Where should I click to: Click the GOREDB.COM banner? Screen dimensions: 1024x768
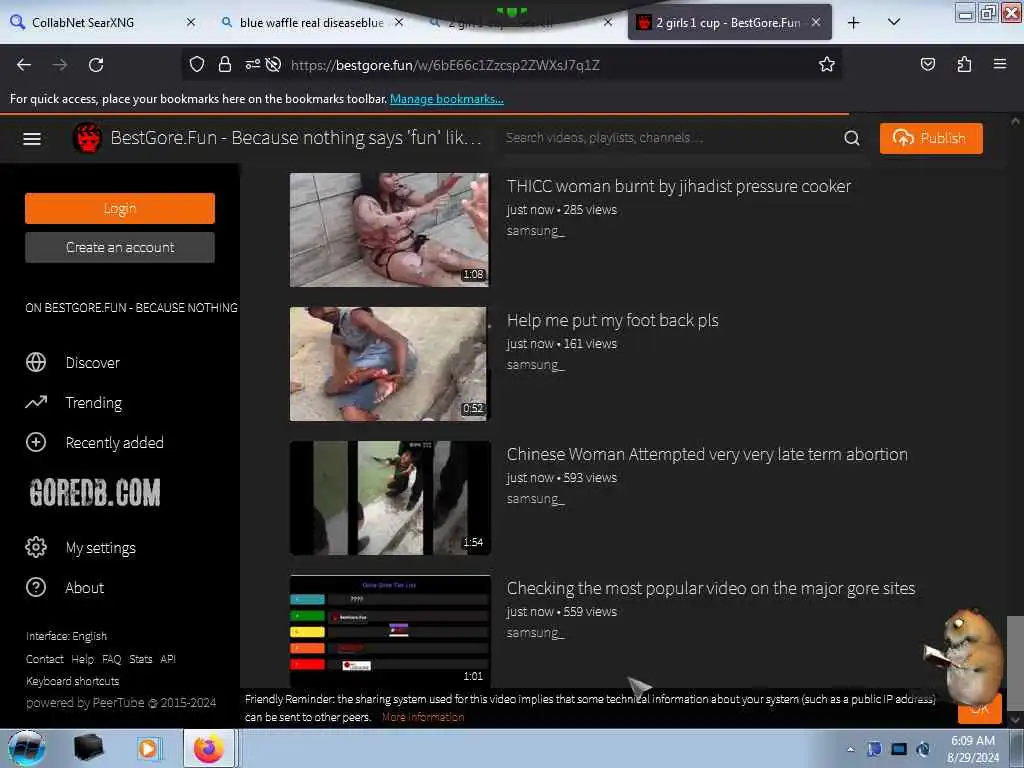(x=95, y=492)
